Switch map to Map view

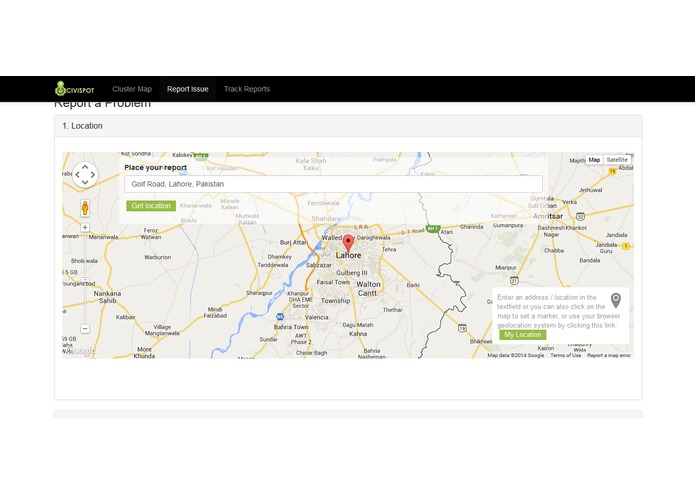pos(594,160)
